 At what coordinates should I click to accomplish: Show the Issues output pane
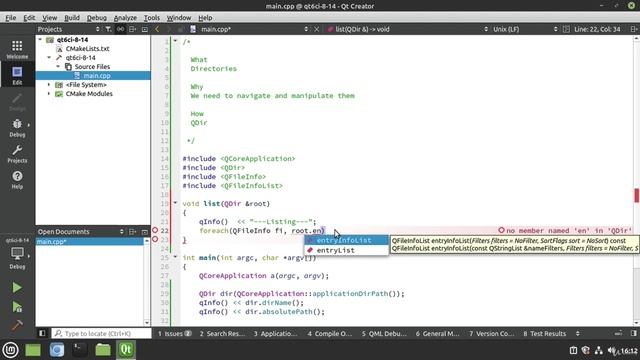coord(174,333)
